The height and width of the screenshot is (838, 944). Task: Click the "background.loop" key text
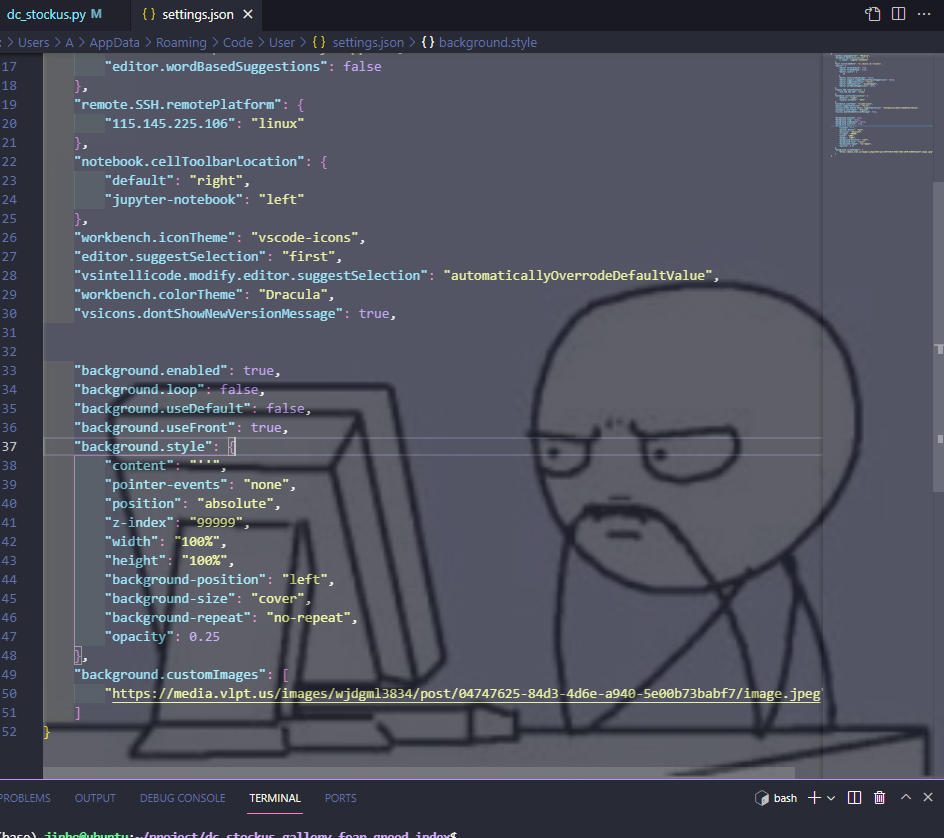point(139,390)
